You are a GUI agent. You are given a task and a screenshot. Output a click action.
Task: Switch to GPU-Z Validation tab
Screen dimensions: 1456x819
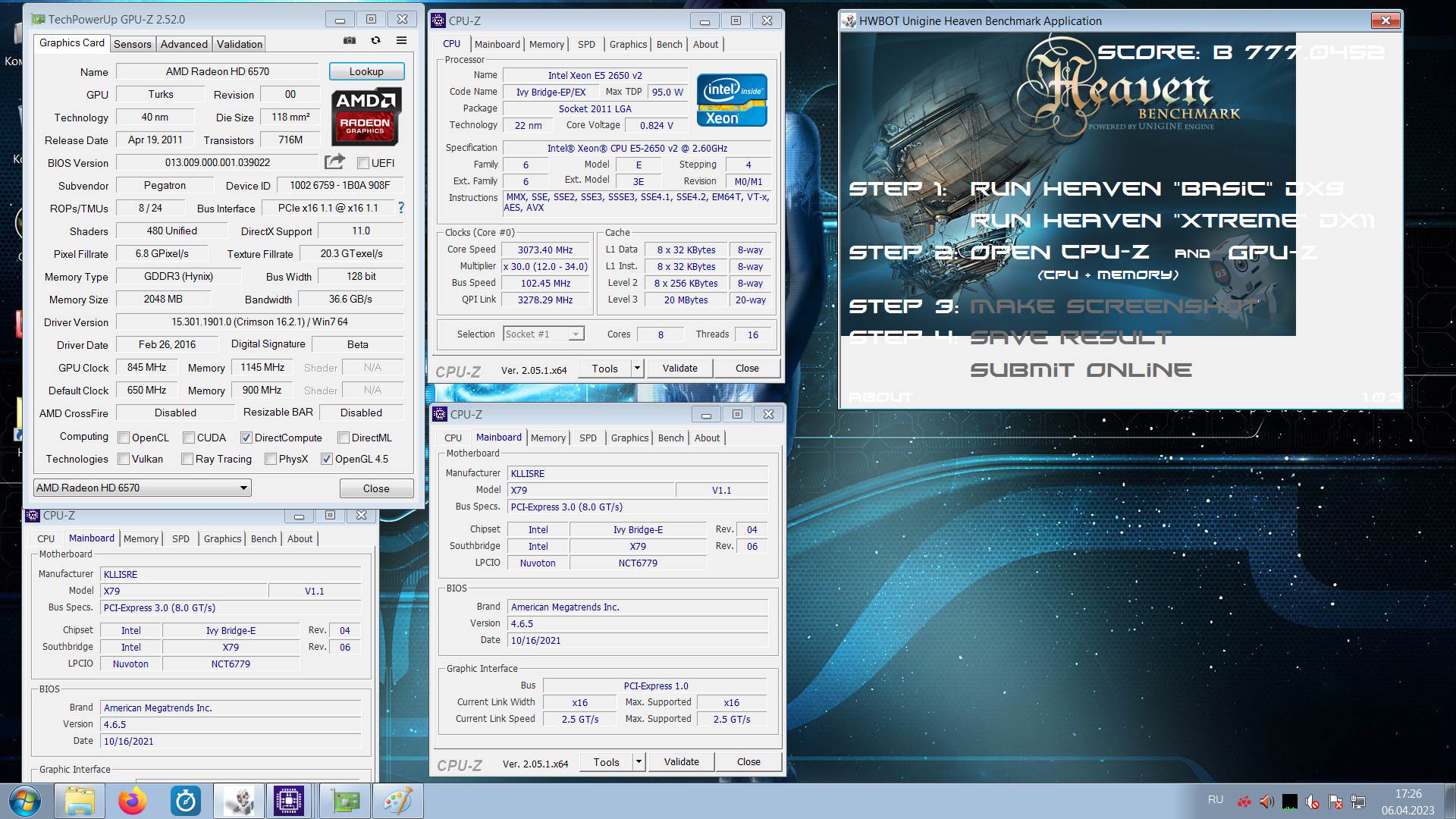tap(239, 44)
